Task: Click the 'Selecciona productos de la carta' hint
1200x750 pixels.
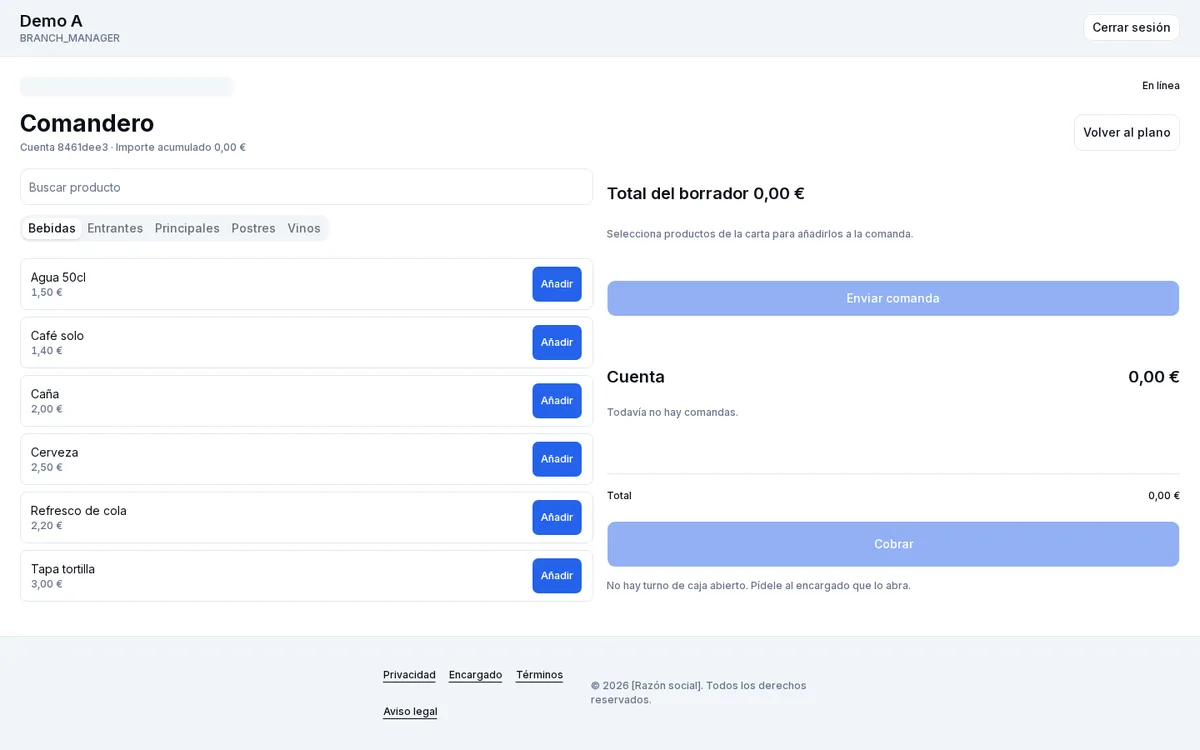Action: coord(760,234)
